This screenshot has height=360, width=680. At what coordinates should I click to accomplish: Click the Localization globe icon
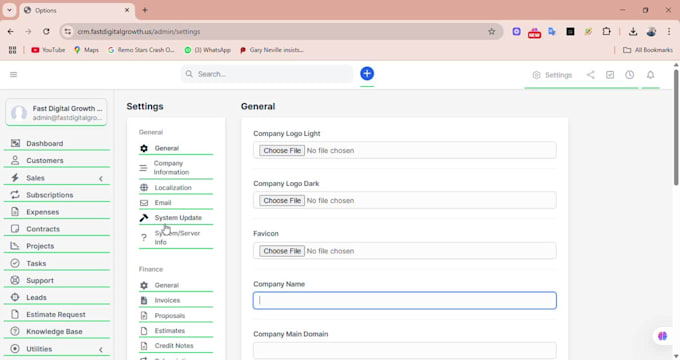coord(144,187)
